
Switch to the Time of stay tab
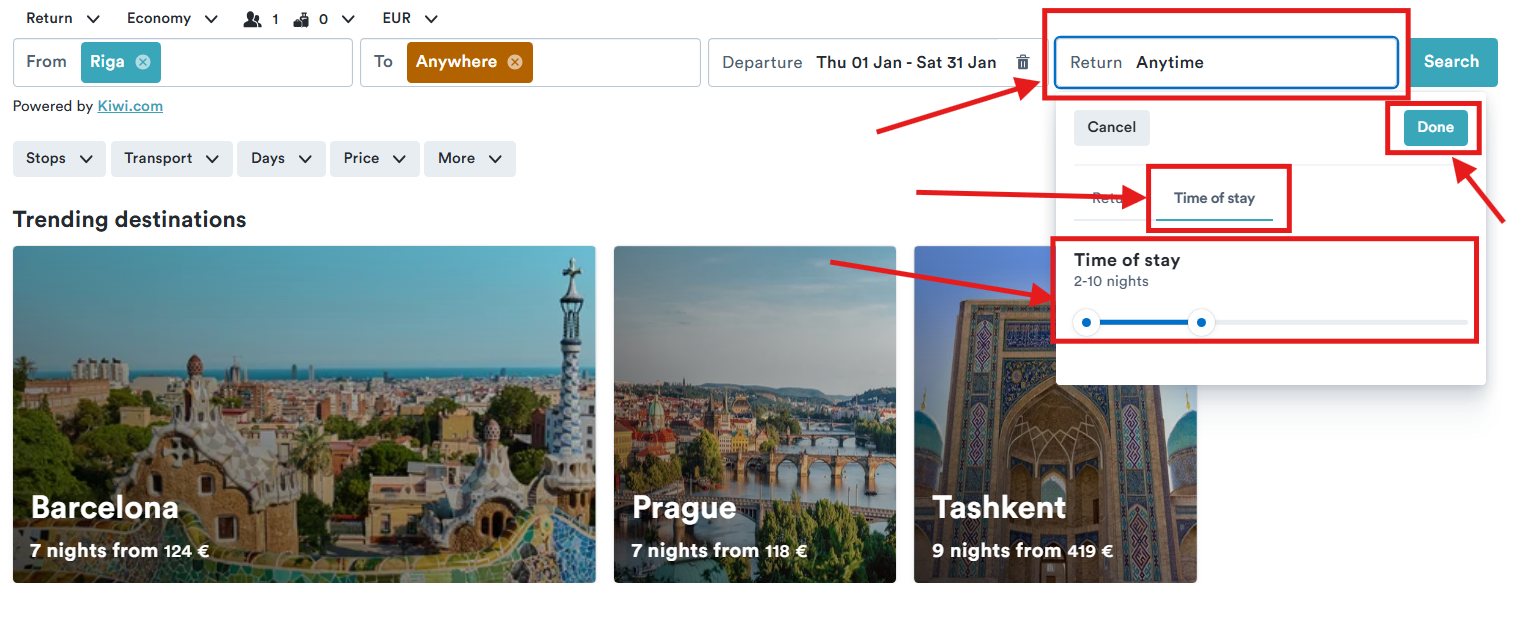pyautogui.click(x=1214, y=198)
